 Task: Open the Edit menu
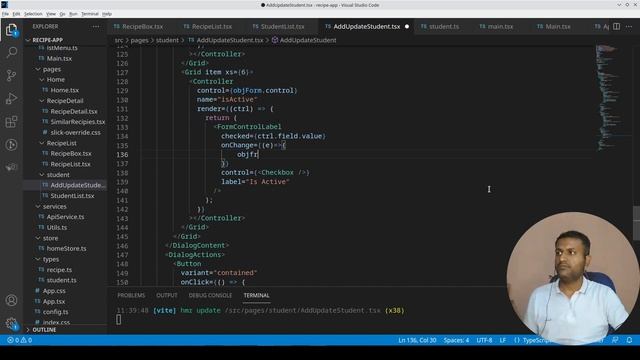pyautogui.click(x=16, y=14)
